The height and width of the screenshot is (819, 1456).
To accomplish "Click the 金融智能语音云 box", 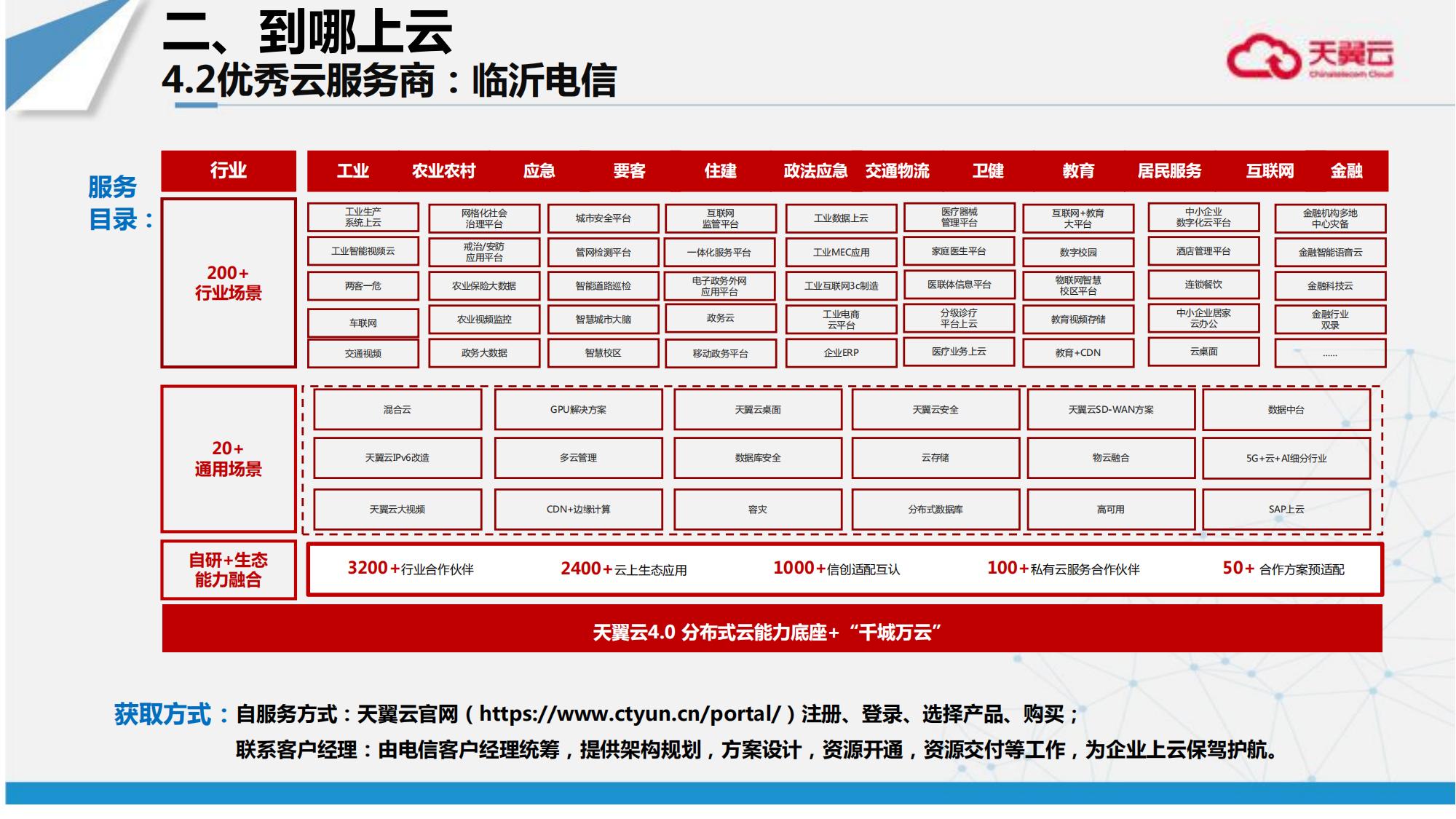I will [1331, 253].
